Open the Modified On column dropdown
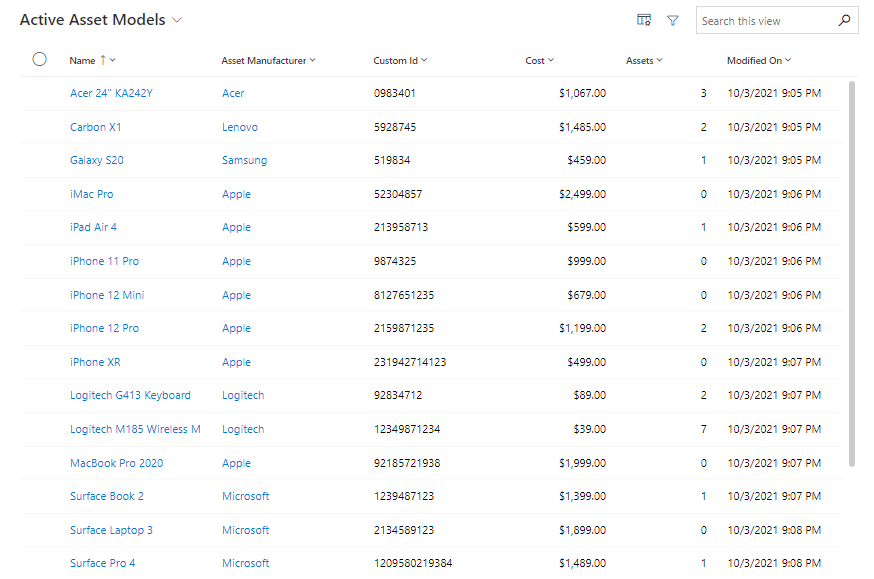Image resolution: width=874 pixels, height=579 pixels. point(788,60)
